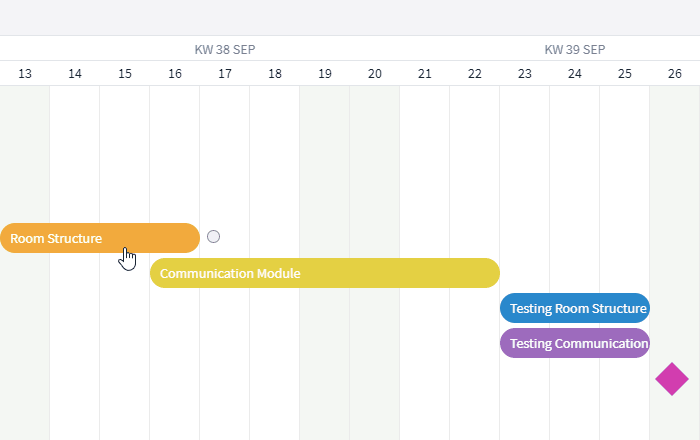Click day 18 in the timeline header
Viewport: 700px width, 440px height.
click(275, 74)
